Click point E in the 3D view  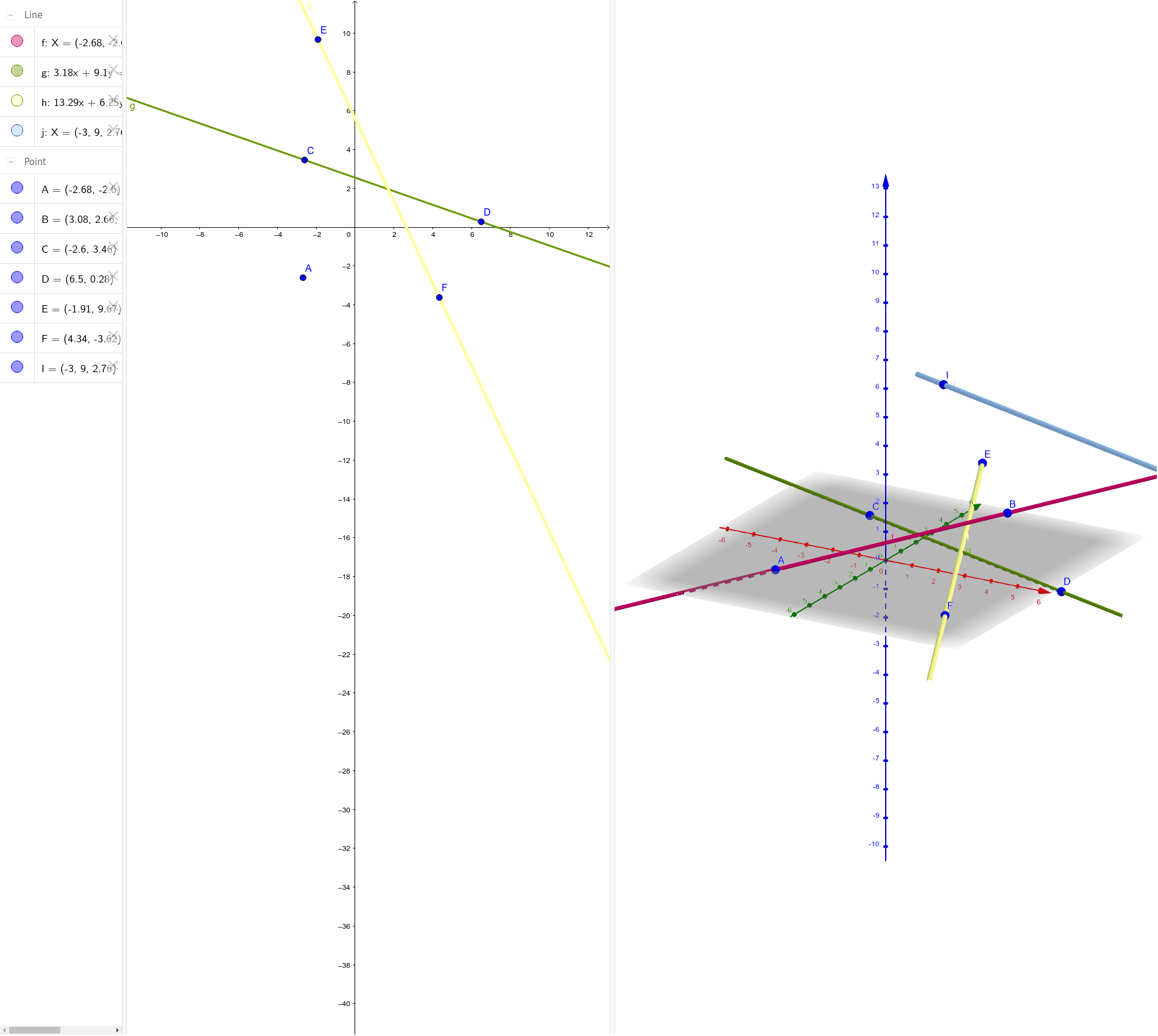click(983, 463)
